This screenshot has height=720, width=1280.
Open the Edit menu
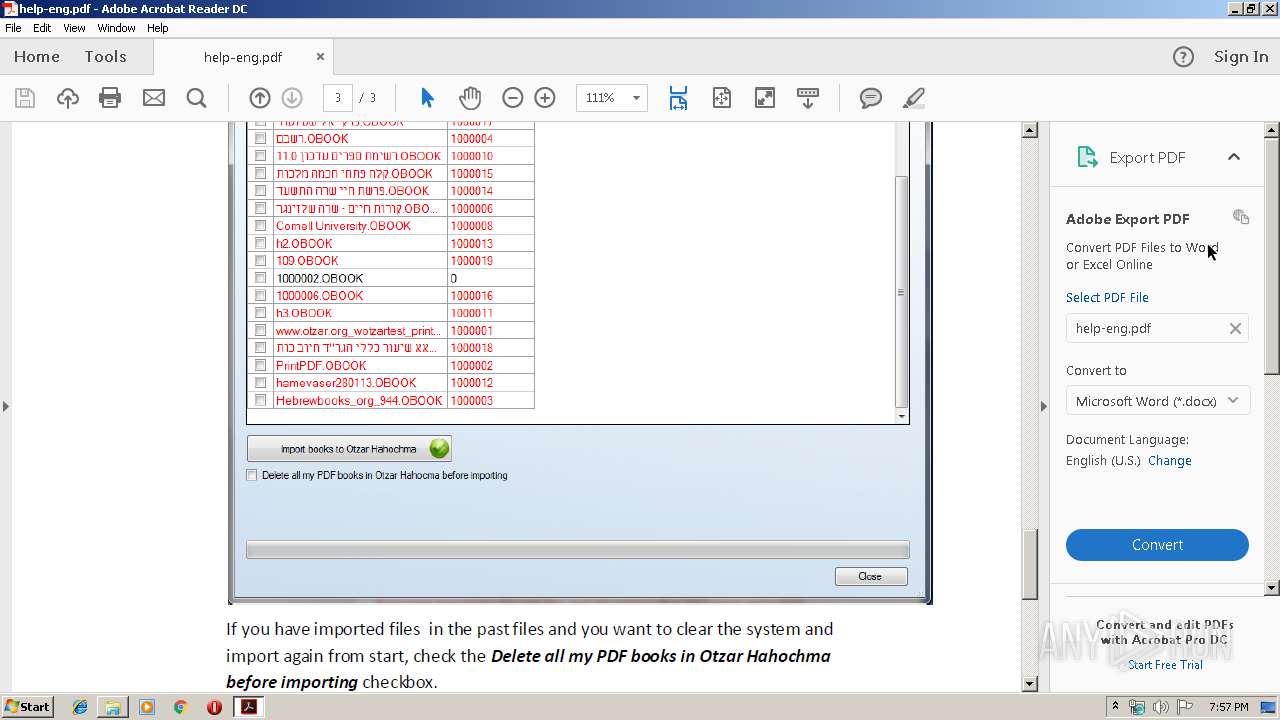point(42,28)
